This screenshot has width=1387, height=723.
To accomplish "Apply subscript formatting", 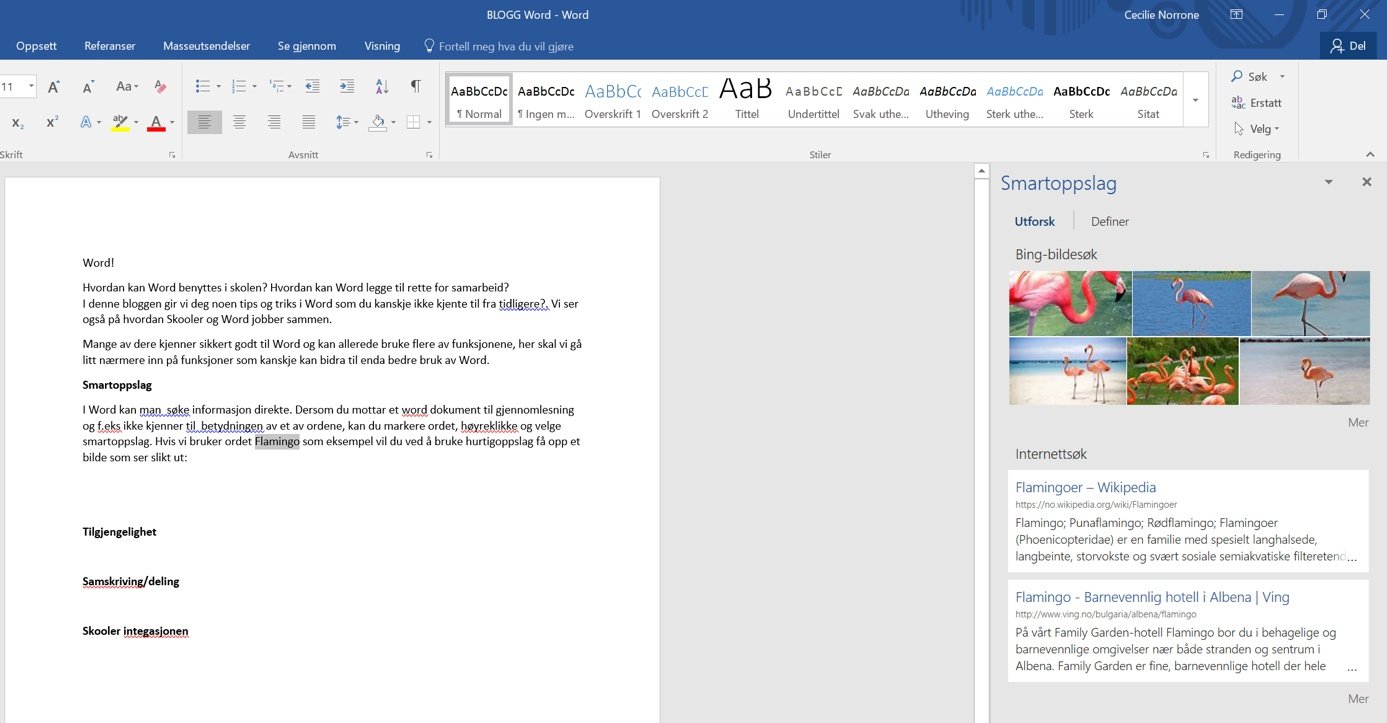I will pyautogui.click(x=18, y=122).
